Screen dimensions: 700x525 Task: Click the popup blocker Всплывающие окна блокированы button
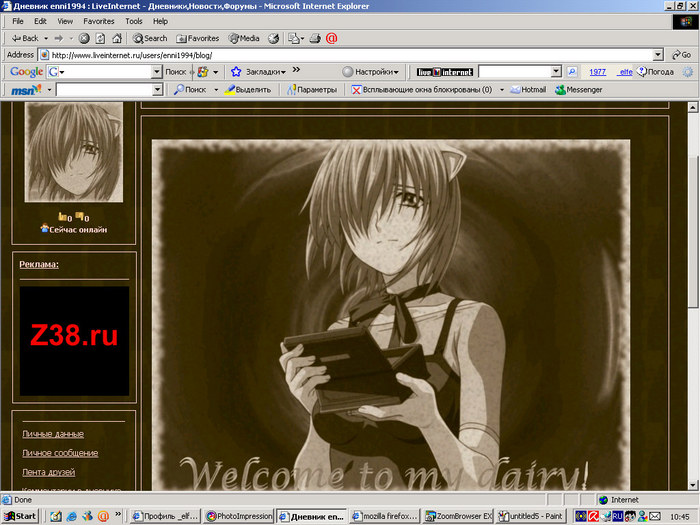tap(422, 90)
